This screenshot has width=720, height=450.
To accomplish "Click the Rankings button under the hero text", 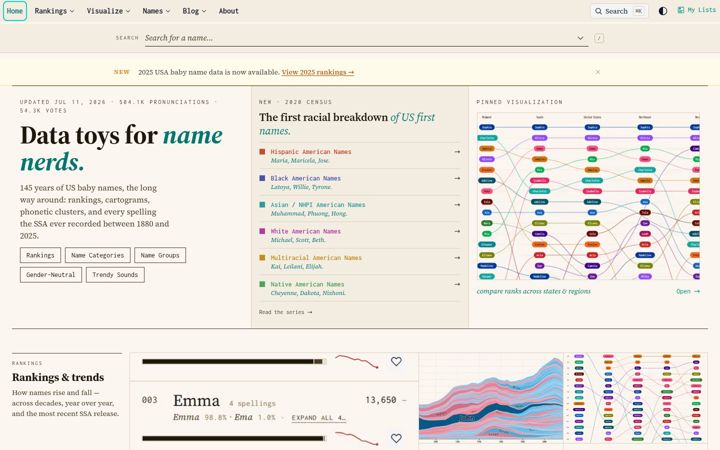I will [x=40, y=255].
